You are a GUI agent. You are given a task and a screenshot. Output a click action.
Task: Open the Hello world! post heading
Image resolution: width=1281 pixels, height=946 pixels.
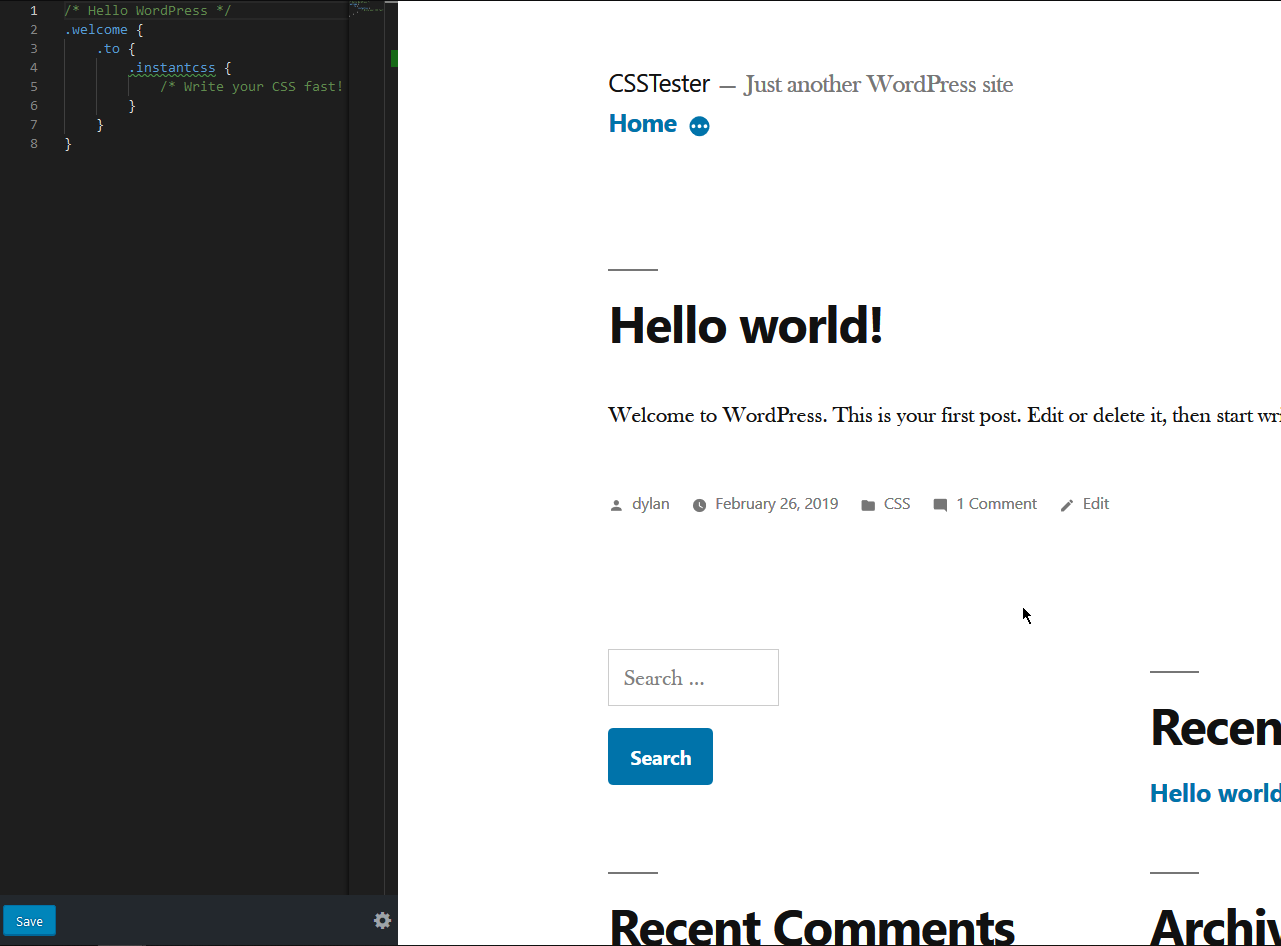(745, 326)
